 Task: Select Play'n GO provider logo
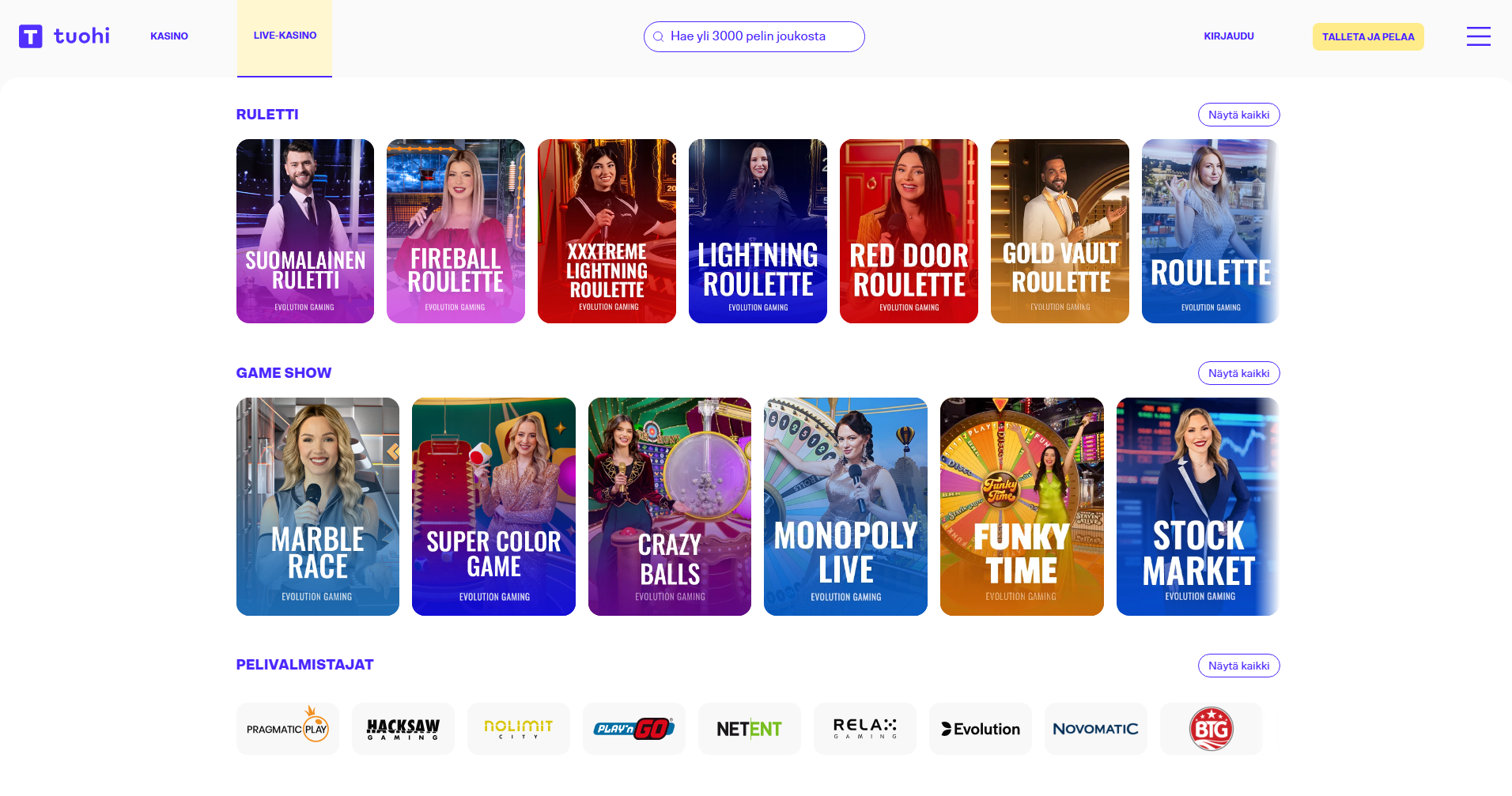(x=634, y=729)
